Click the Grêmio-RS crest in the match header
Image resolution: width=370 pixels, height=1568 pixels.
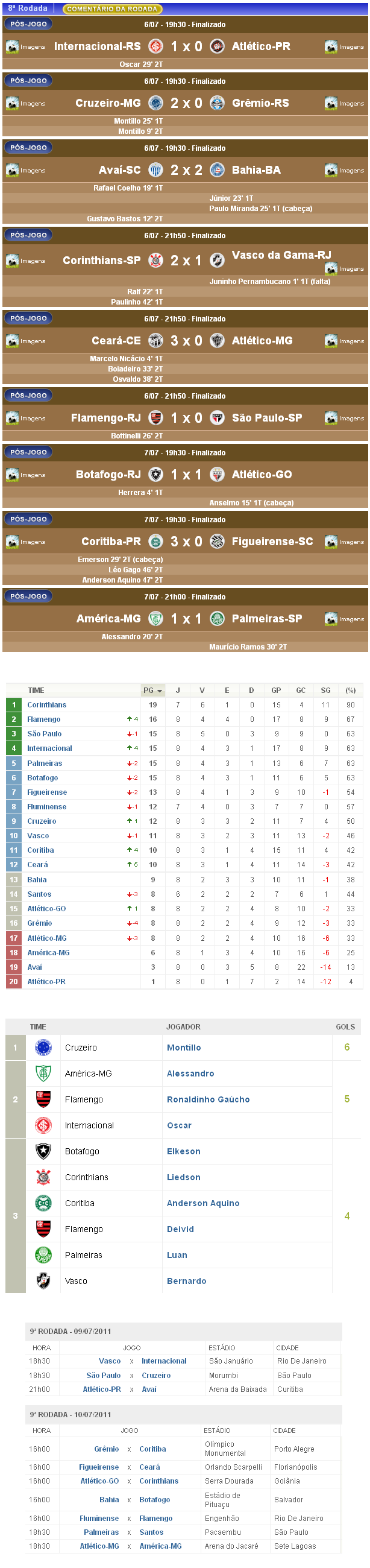point(218,103)
